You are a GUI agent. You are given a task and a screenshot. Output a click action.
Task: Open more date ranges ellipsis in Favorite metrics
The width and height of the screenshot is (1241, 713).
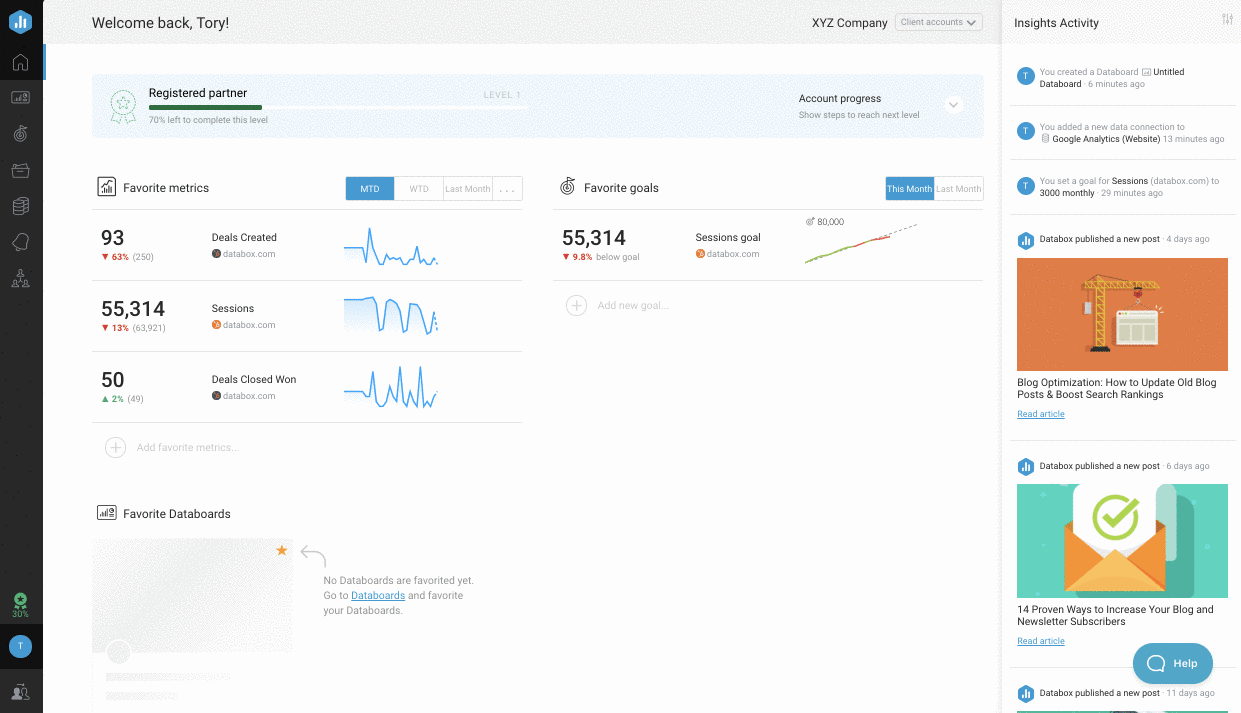(x=507, y=189)
